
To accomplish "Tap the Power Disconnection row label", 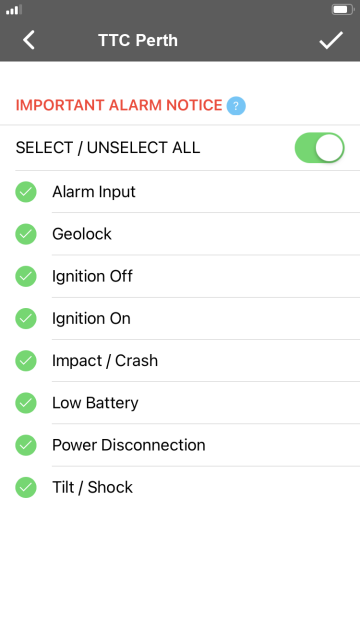I will tap(129, 445).
